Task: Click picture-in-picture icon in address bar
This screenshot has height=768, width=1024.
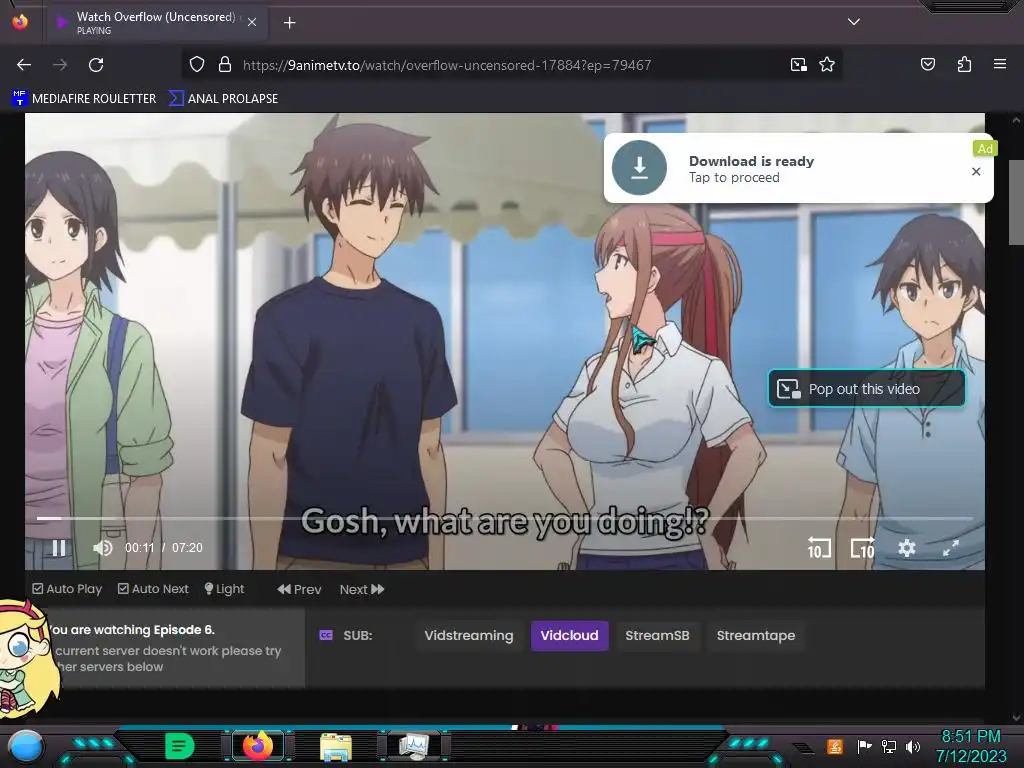Action: click(798, 65)
